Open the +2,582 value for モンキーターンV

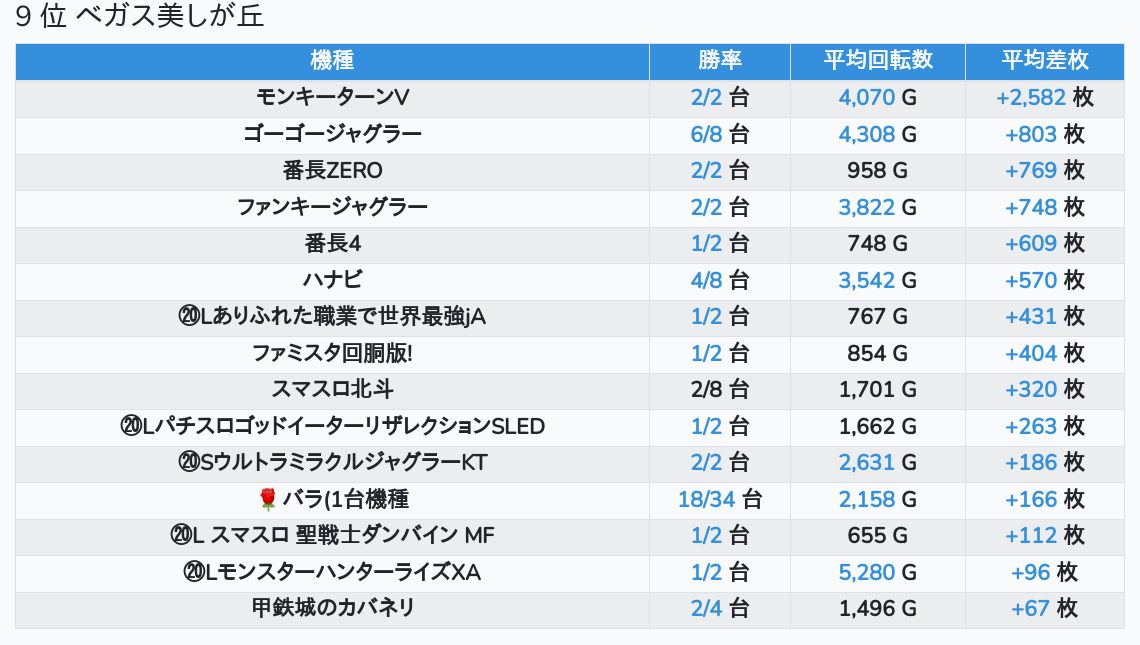[x=1030, y=98]
